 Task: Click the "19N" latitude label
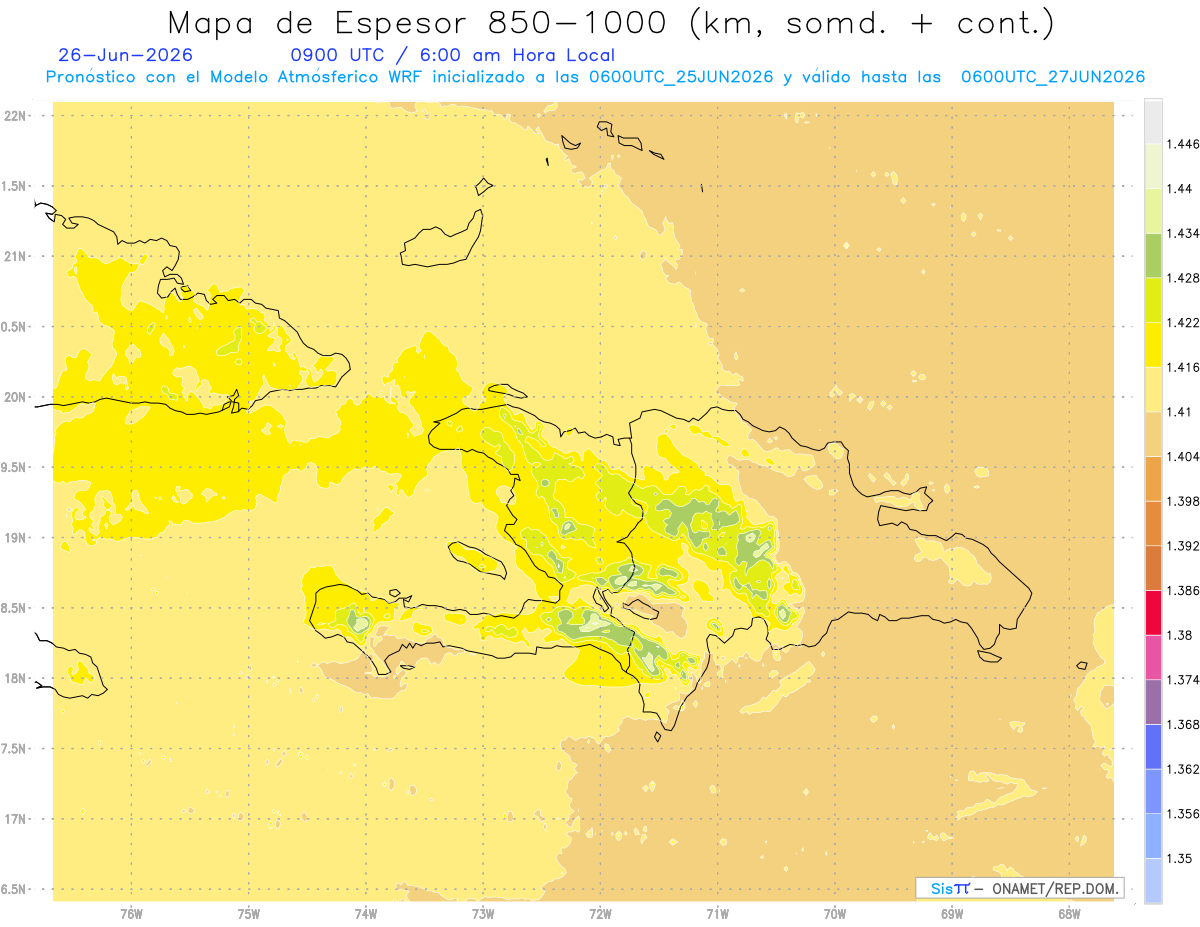(x=17, y=538)
